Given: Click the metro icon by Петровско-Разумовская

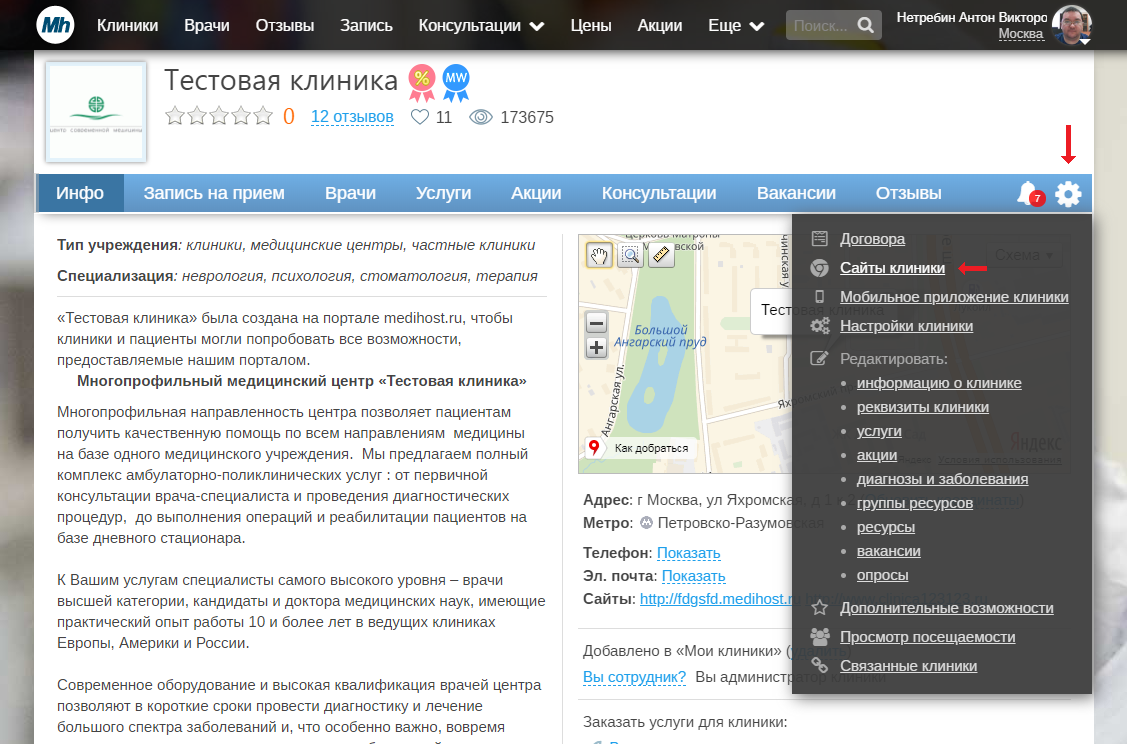Looking at the screenshot, I should click(x=646, y=523).
